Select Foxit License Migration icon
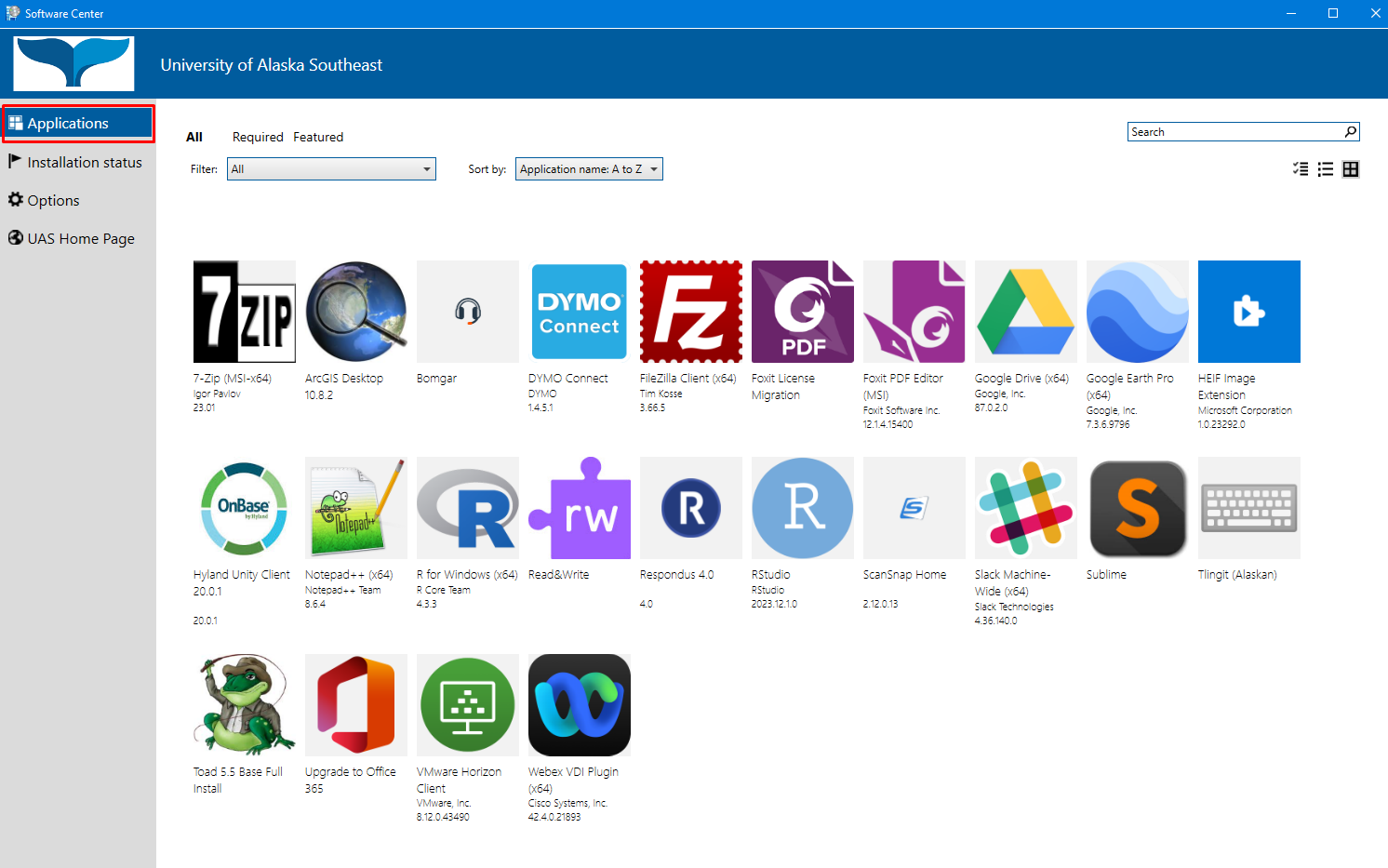1388x868 pixels. click(803, 312)
